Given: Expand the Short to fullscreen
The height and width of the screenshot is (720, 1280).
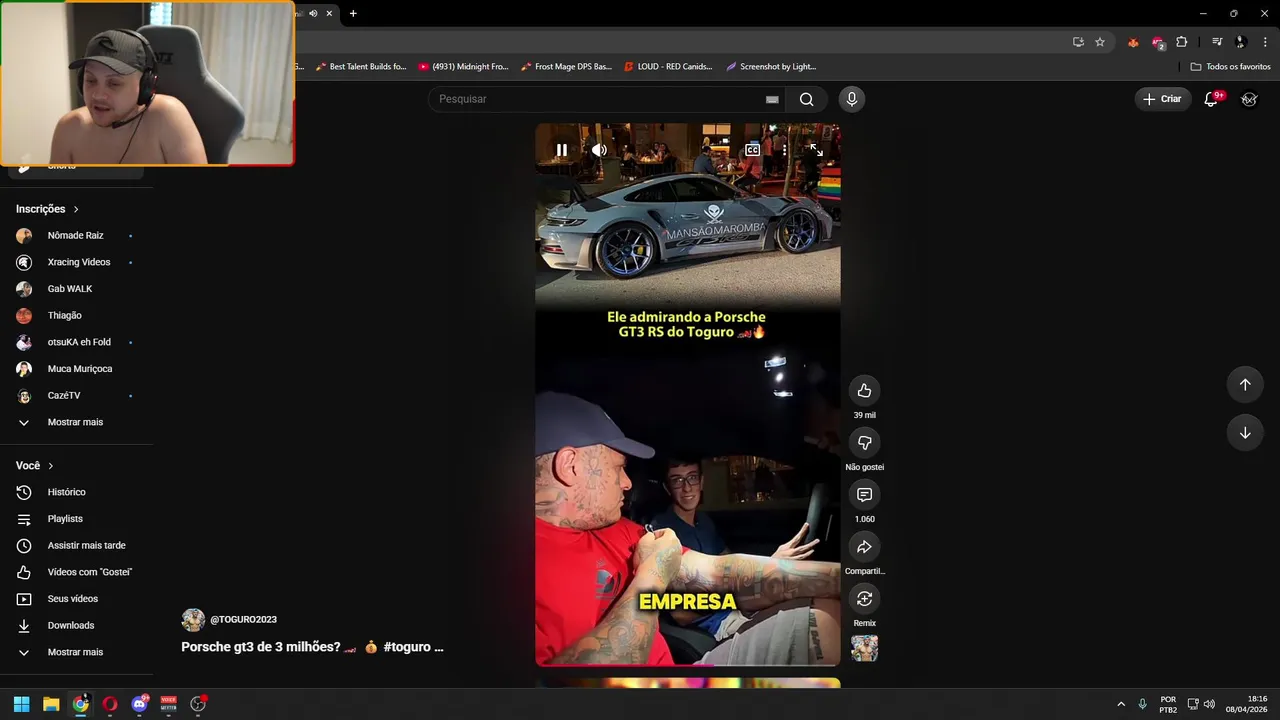Looking at the screenshot, I should [816, 150].
